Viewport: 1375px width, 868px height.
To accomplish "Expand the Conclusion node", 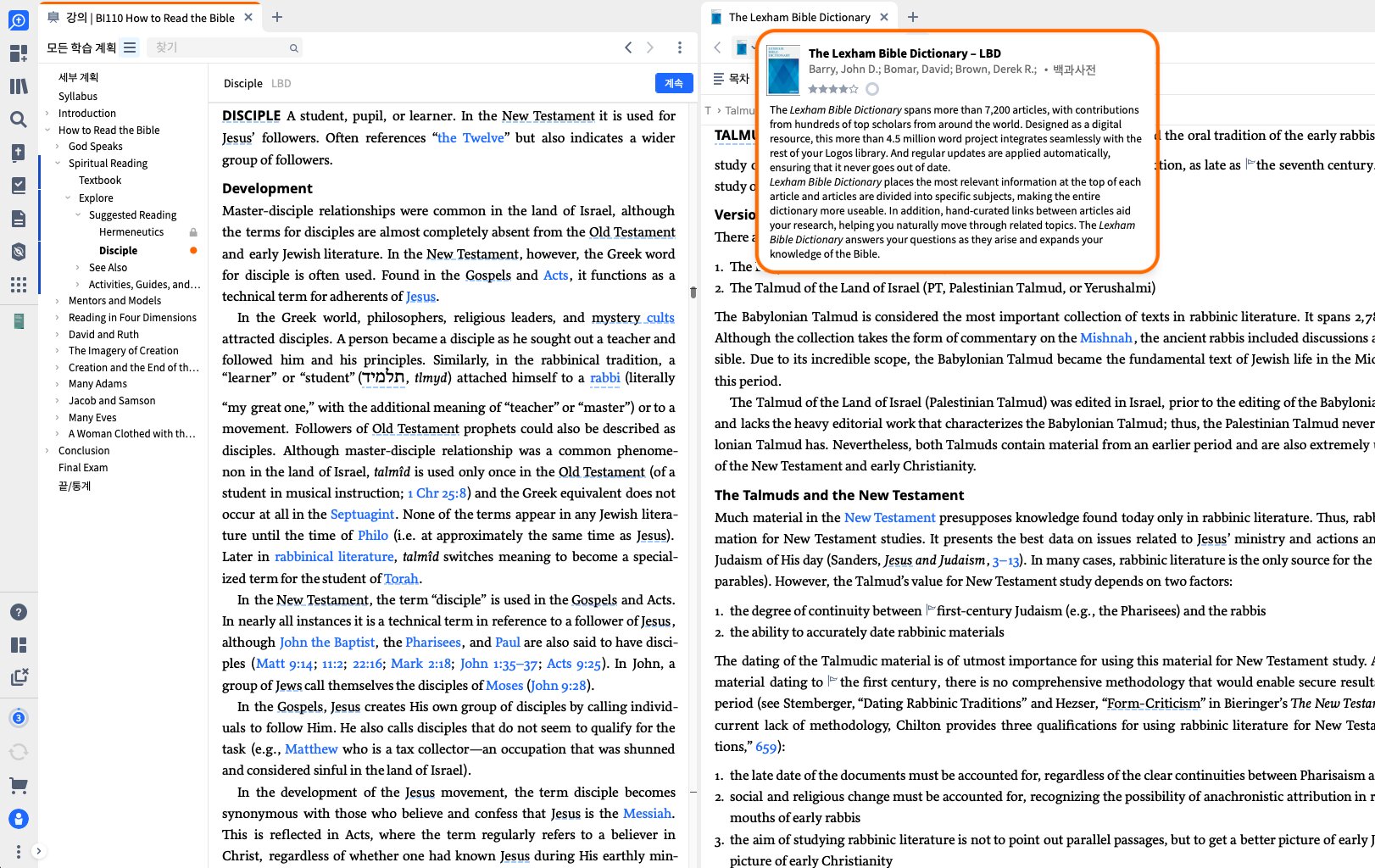I will pos(47,451).
